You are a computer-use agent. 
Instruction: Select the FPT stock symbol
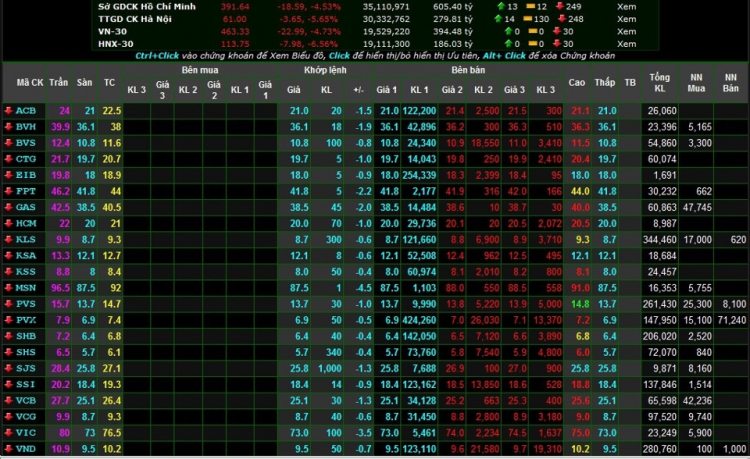click(26, 191)
